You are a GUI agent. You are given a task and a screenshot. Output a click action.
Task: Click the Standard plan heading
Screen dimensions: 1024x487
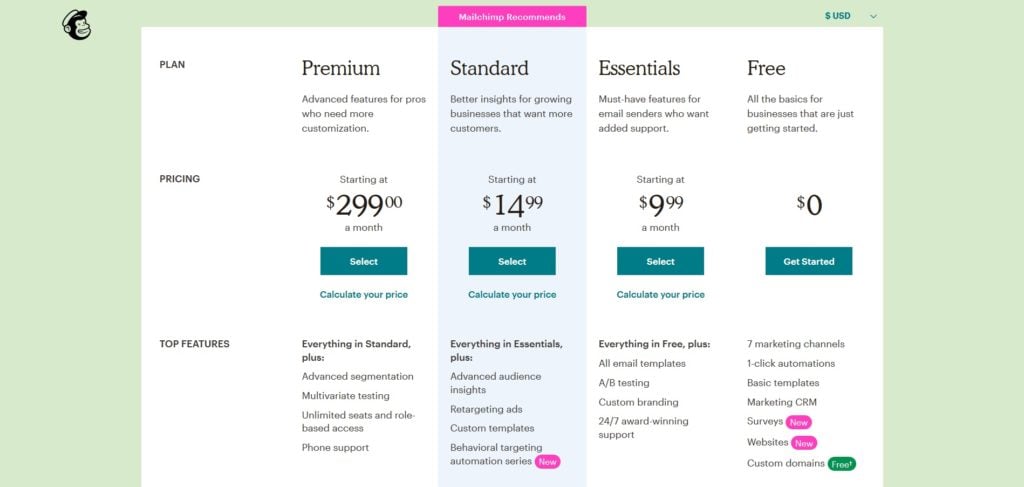coord(489,68)
